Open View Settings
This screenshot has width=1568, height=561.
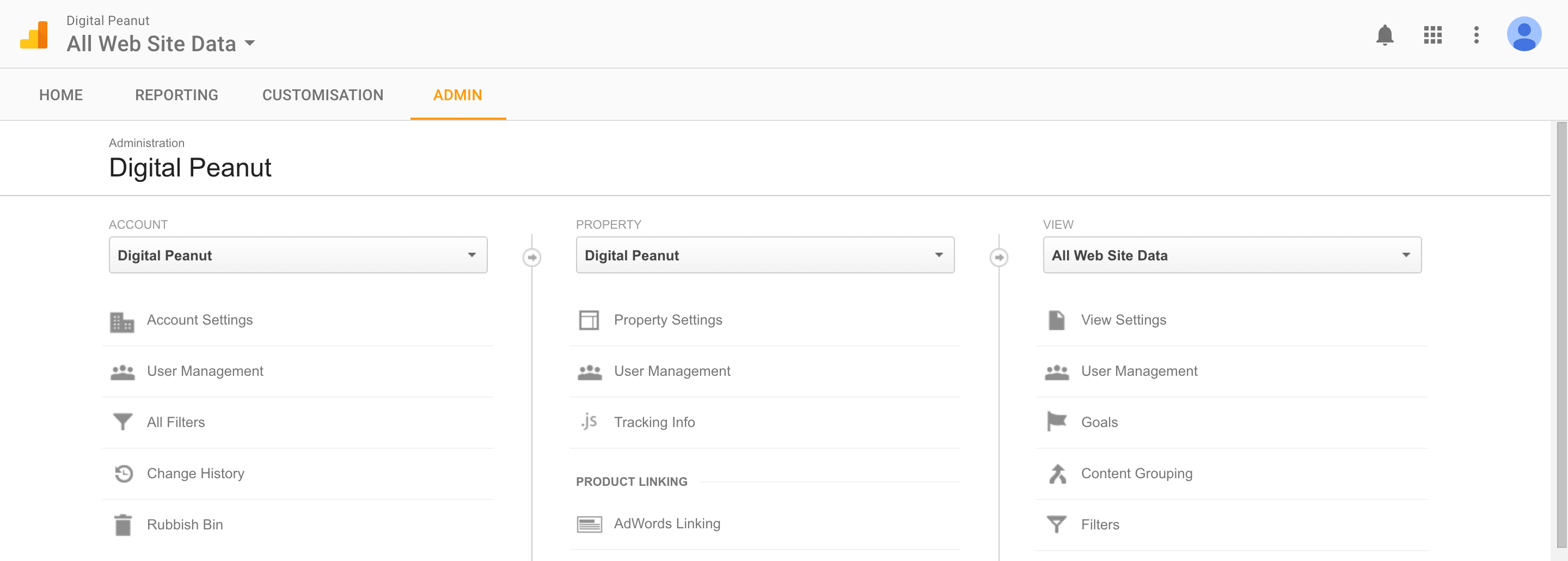[x=1124, y=320]
